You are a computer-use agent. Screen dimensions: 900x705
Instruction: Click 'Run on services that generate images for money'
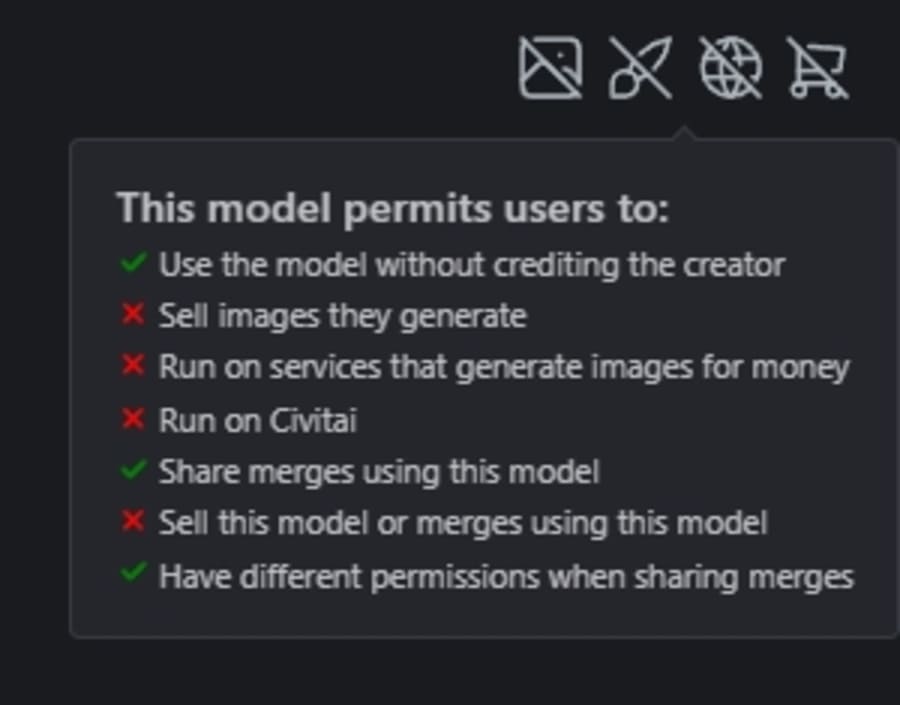click(x=503, y=367)
